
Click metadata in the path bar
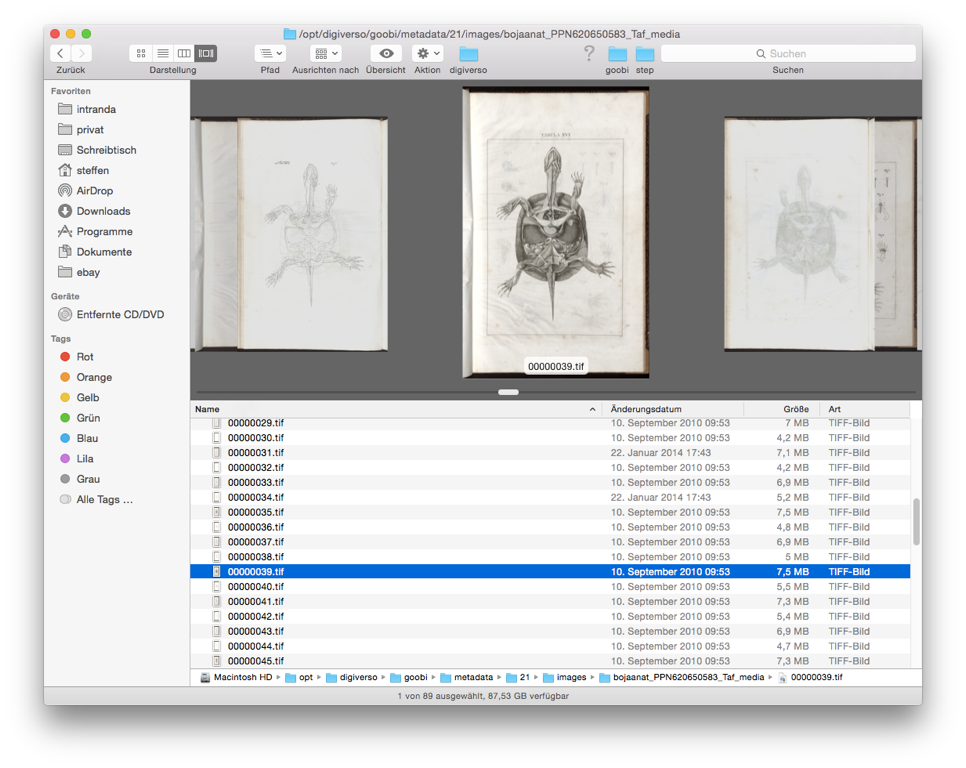(467, 677)
